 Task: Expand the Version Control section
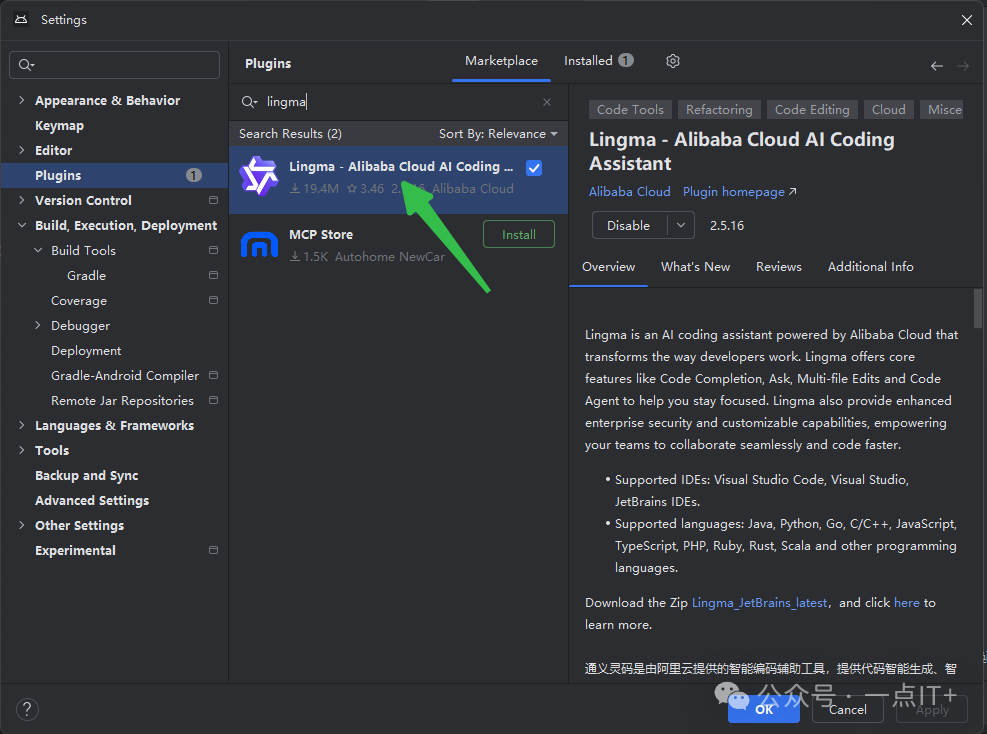pyautogui.click(x=22, y=200)
